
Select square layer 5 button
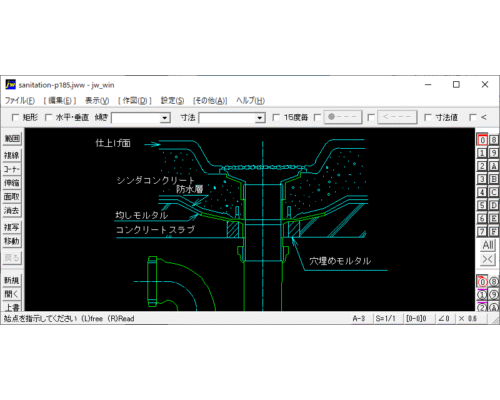tap(482, 205)
